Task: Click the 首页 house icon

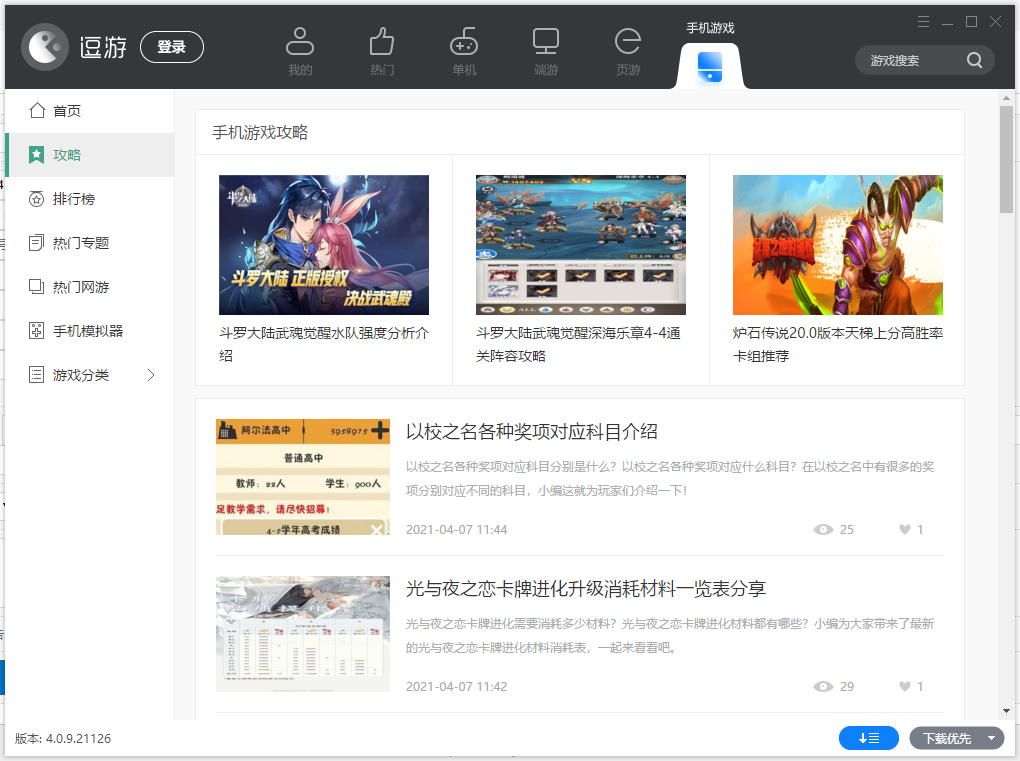Action: 37,111
